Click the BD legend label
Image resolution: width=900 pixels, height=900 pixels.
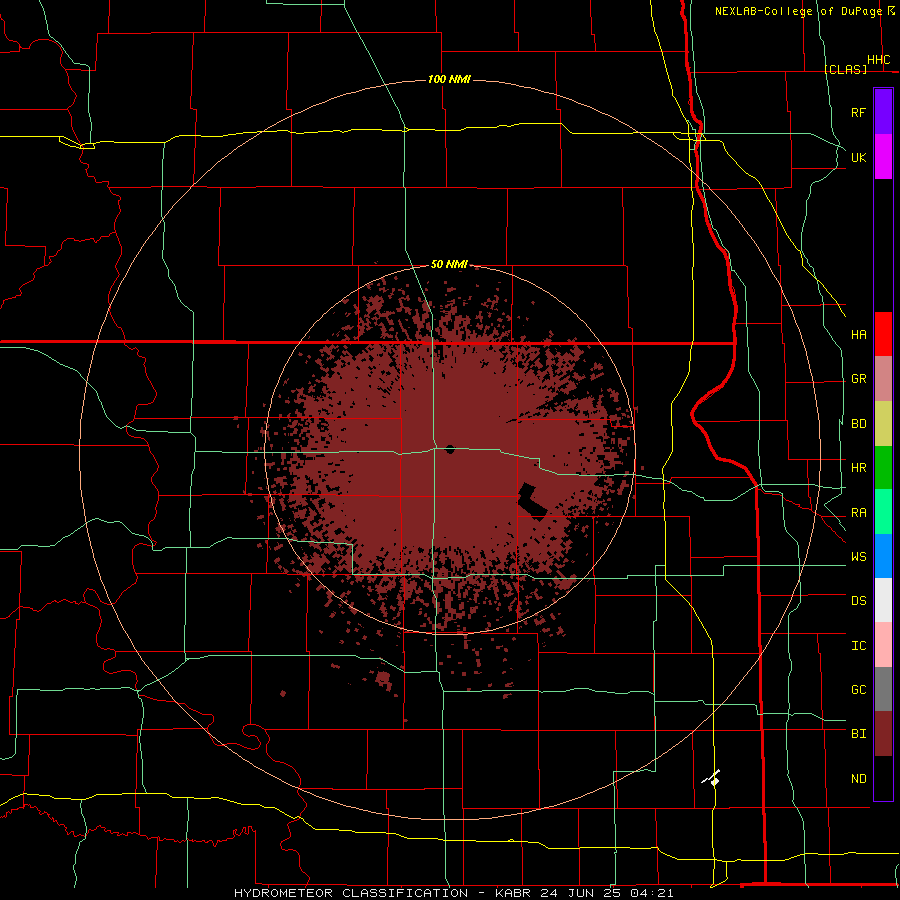point(858,424)
